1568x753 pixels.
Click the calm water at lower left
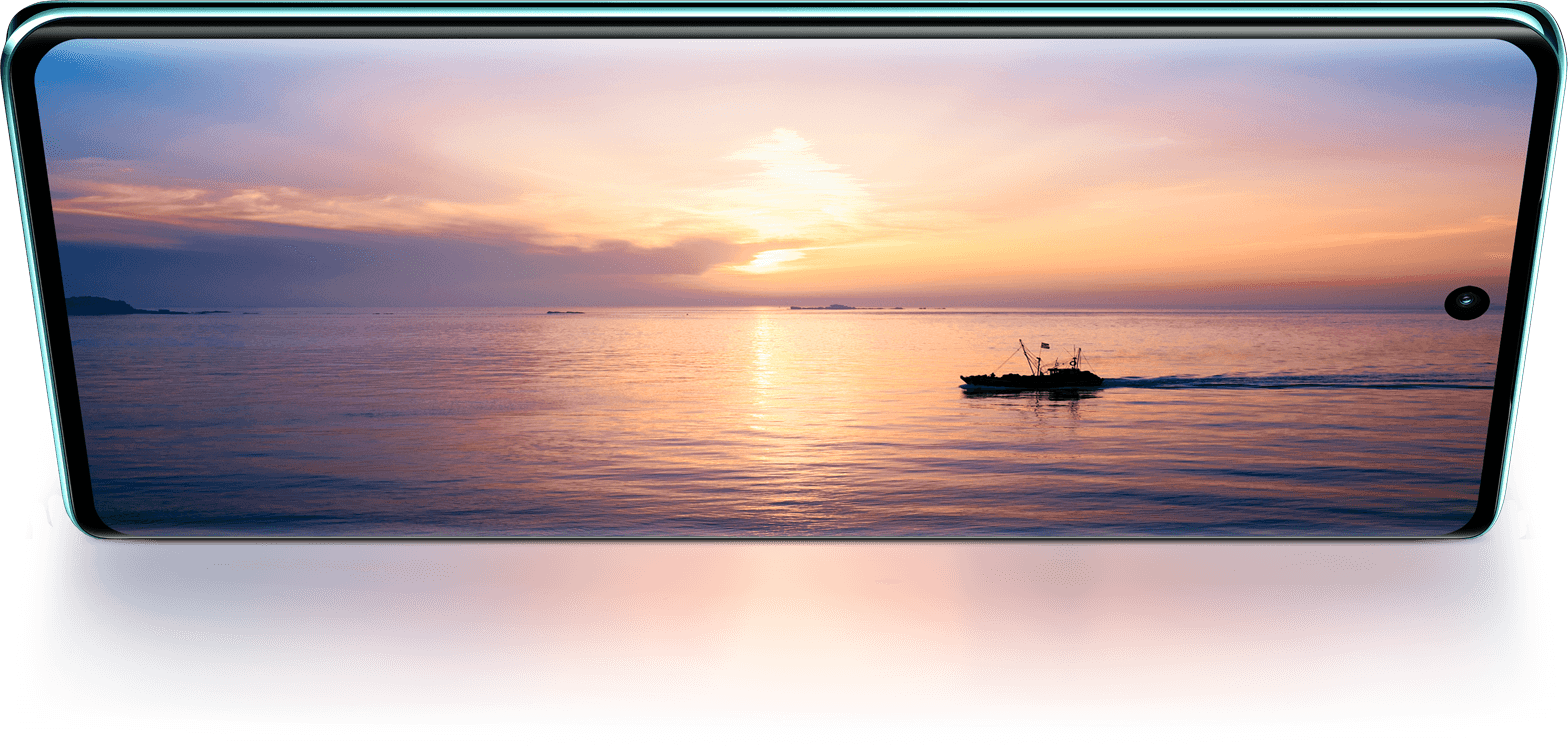[250, 470]
